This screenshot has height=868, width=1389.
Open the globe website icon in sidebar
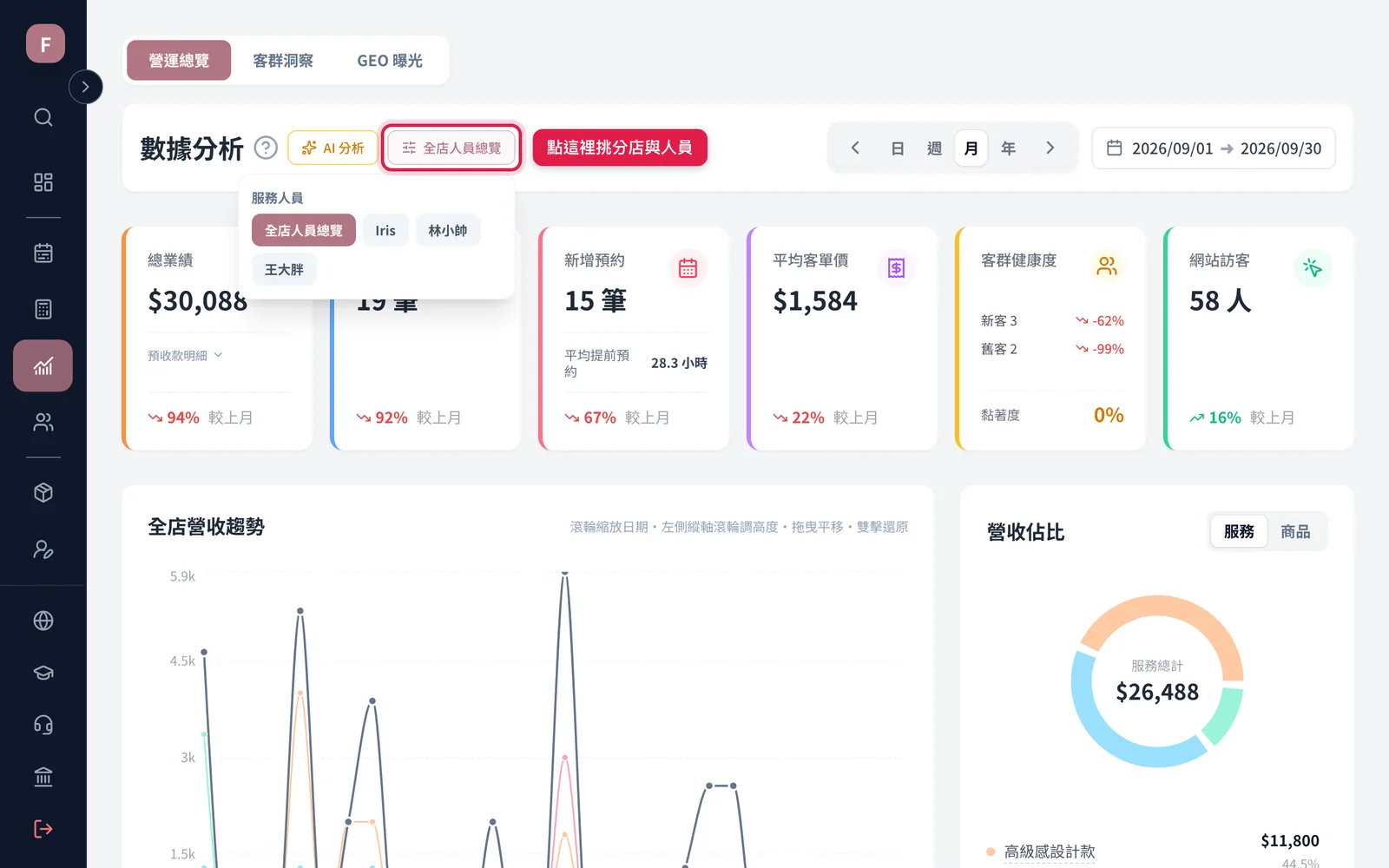point(43,621)
